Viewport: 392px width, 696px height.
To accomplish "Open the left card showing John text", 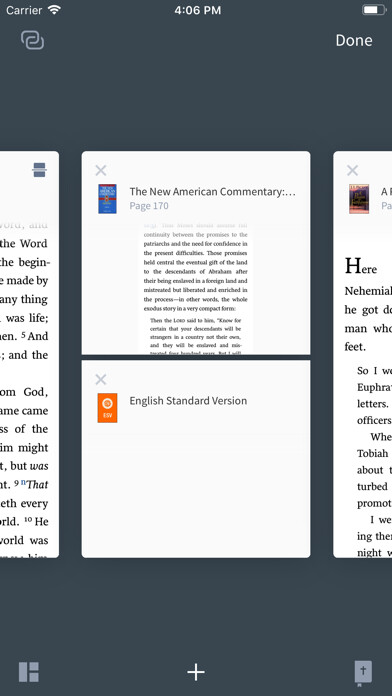I will coord(29,354).
